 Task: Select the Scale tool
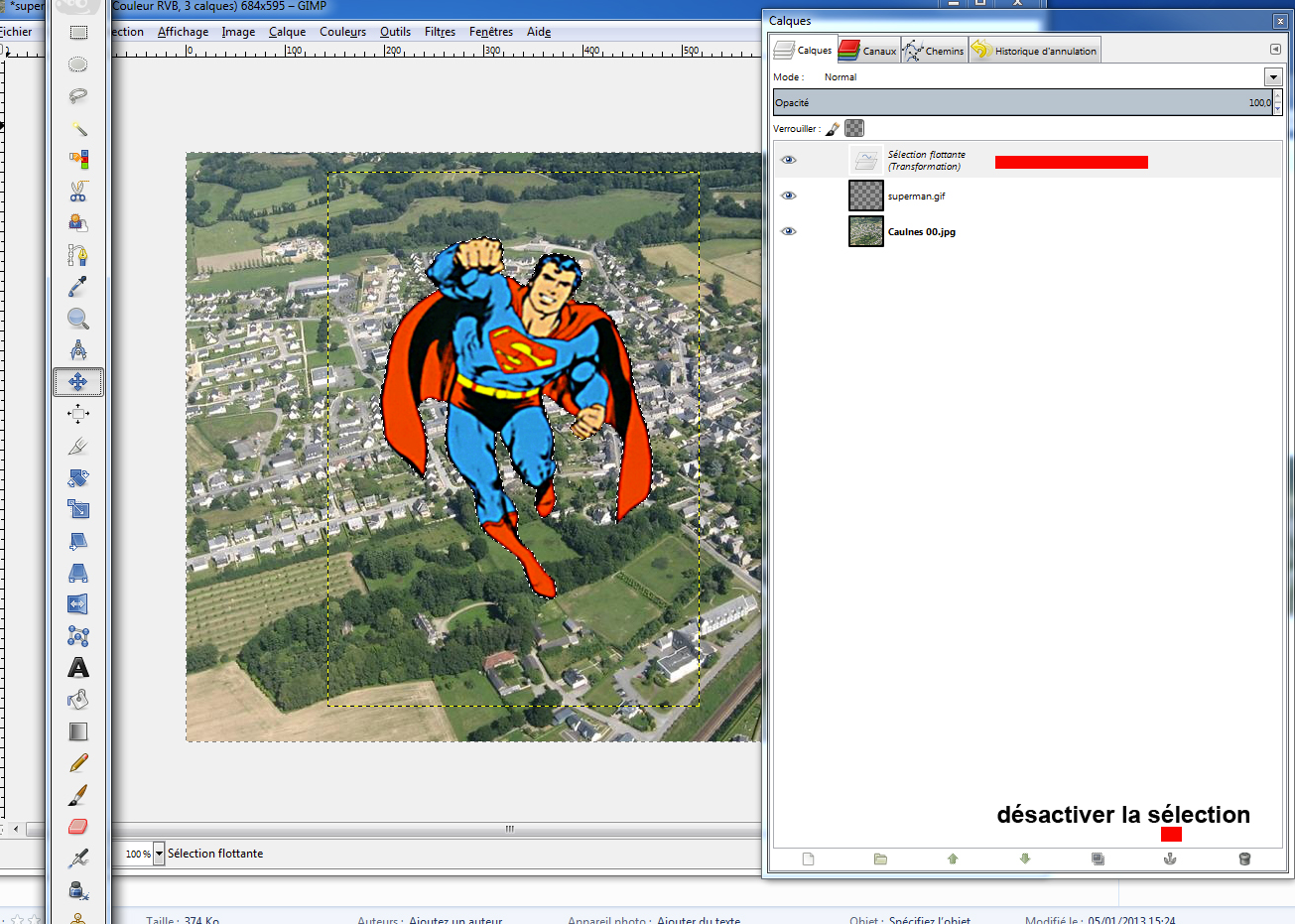coord(78,509)
